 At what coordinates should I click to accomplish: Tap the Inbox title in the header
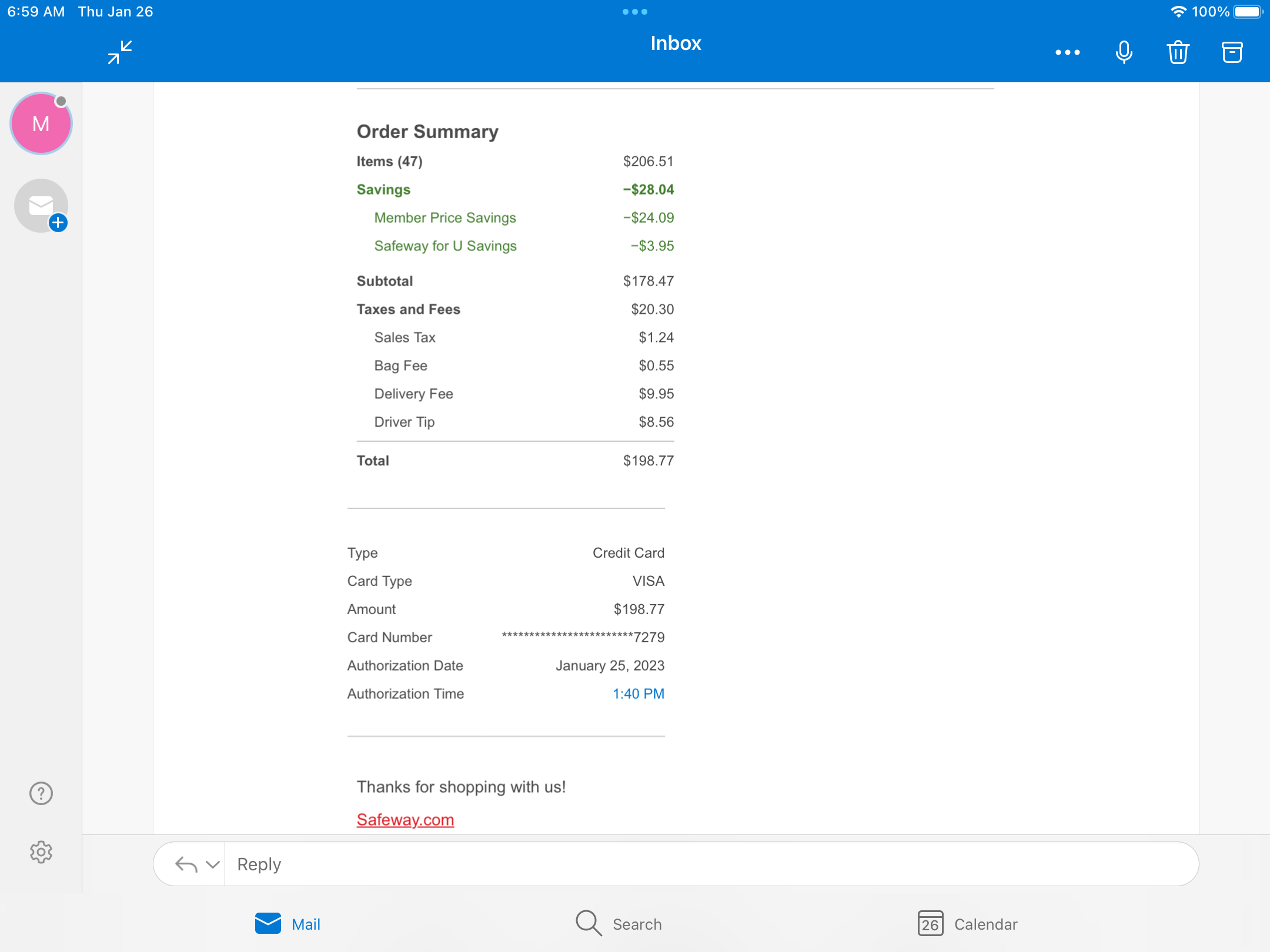point(676,43)
